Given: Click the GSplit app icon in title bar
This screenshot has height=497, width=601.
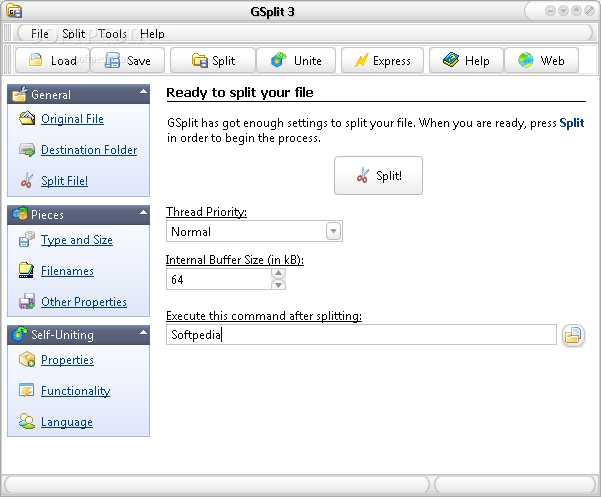Looking at the screenshot, I should [x=14, y=11].
